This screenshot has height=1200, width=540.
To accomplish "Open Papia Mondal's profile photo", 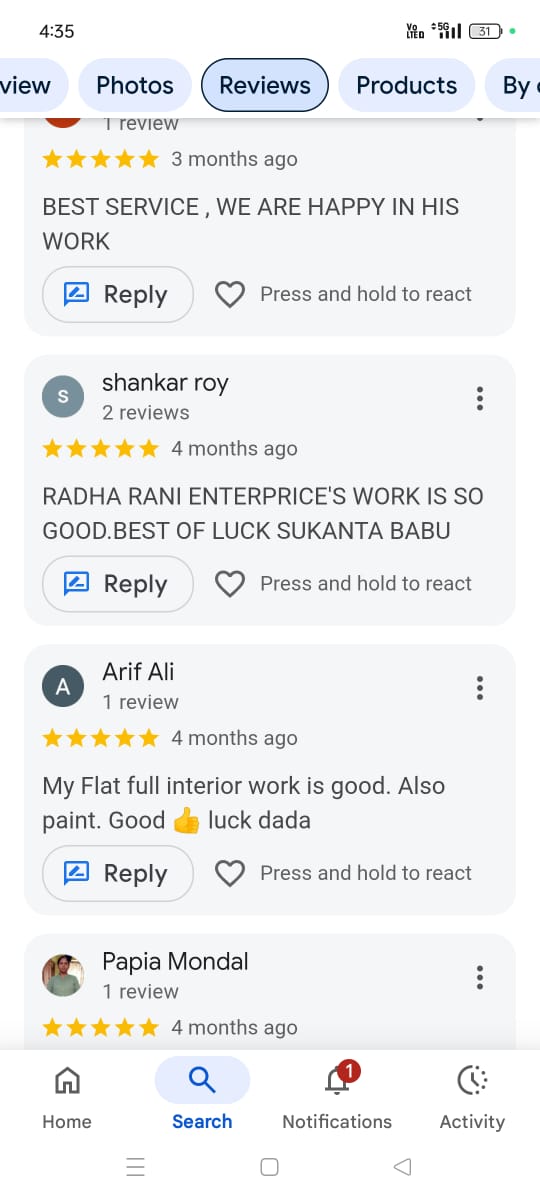I will click(63, 975).
